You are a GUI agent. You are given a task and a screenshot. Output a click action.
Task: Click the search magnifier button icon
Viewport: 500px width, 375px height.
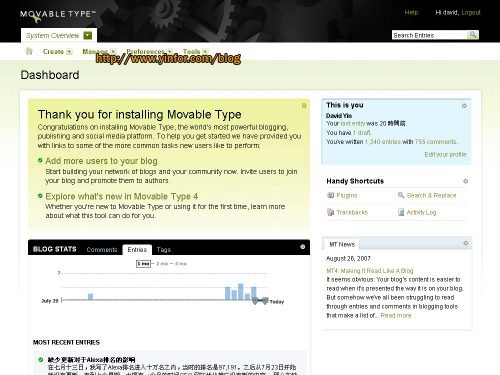click(473, 35)
